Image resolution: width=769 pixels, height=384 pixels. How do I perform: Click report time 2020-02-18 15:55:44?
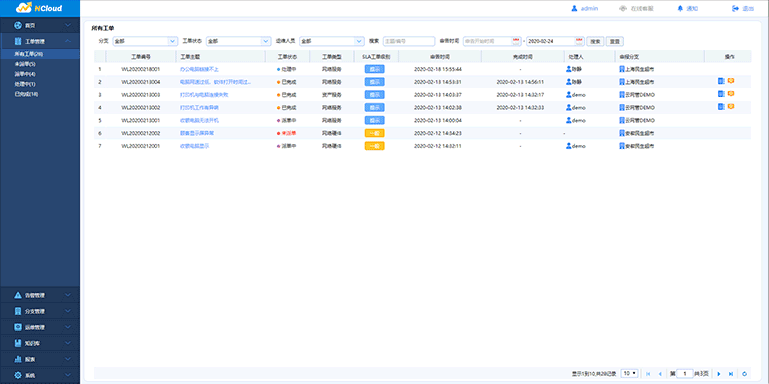438,69
